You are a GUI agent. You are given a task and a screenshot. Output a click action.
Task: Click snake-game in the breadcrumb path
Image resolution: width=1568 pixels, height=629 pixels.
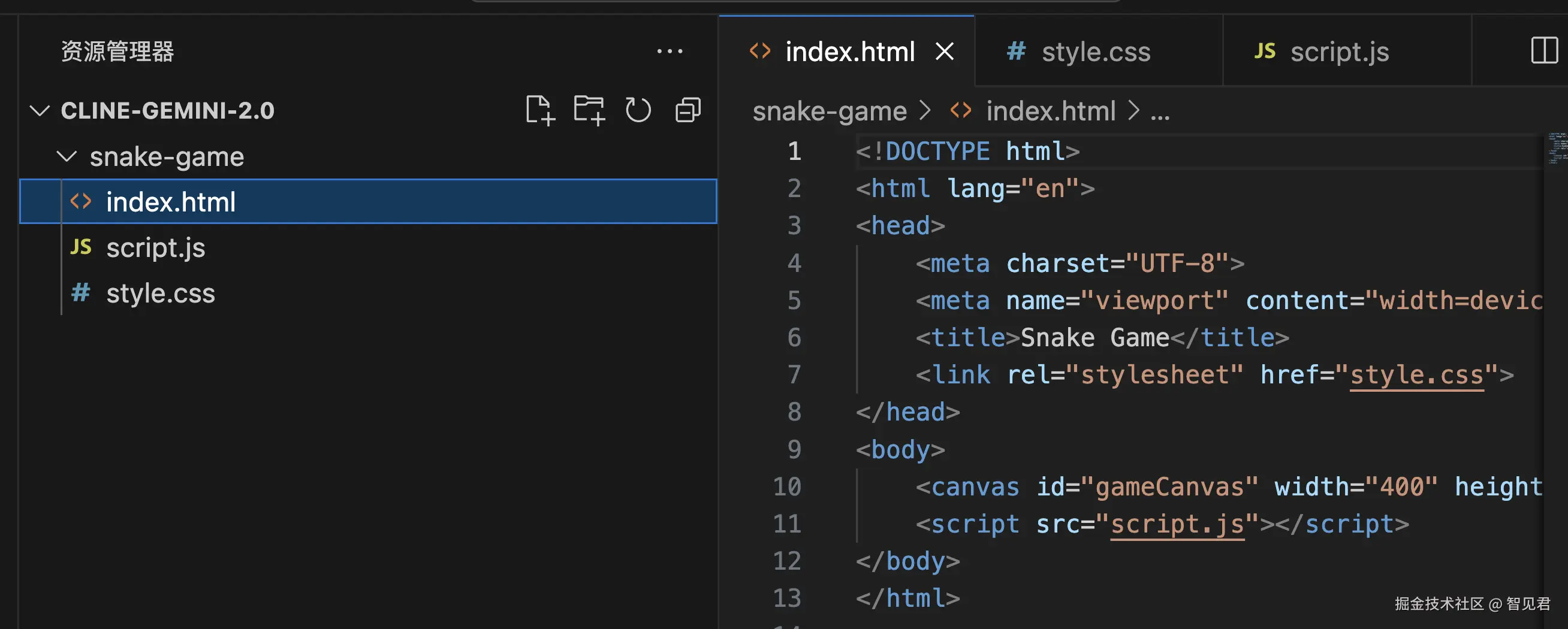[x=829, y=111]
